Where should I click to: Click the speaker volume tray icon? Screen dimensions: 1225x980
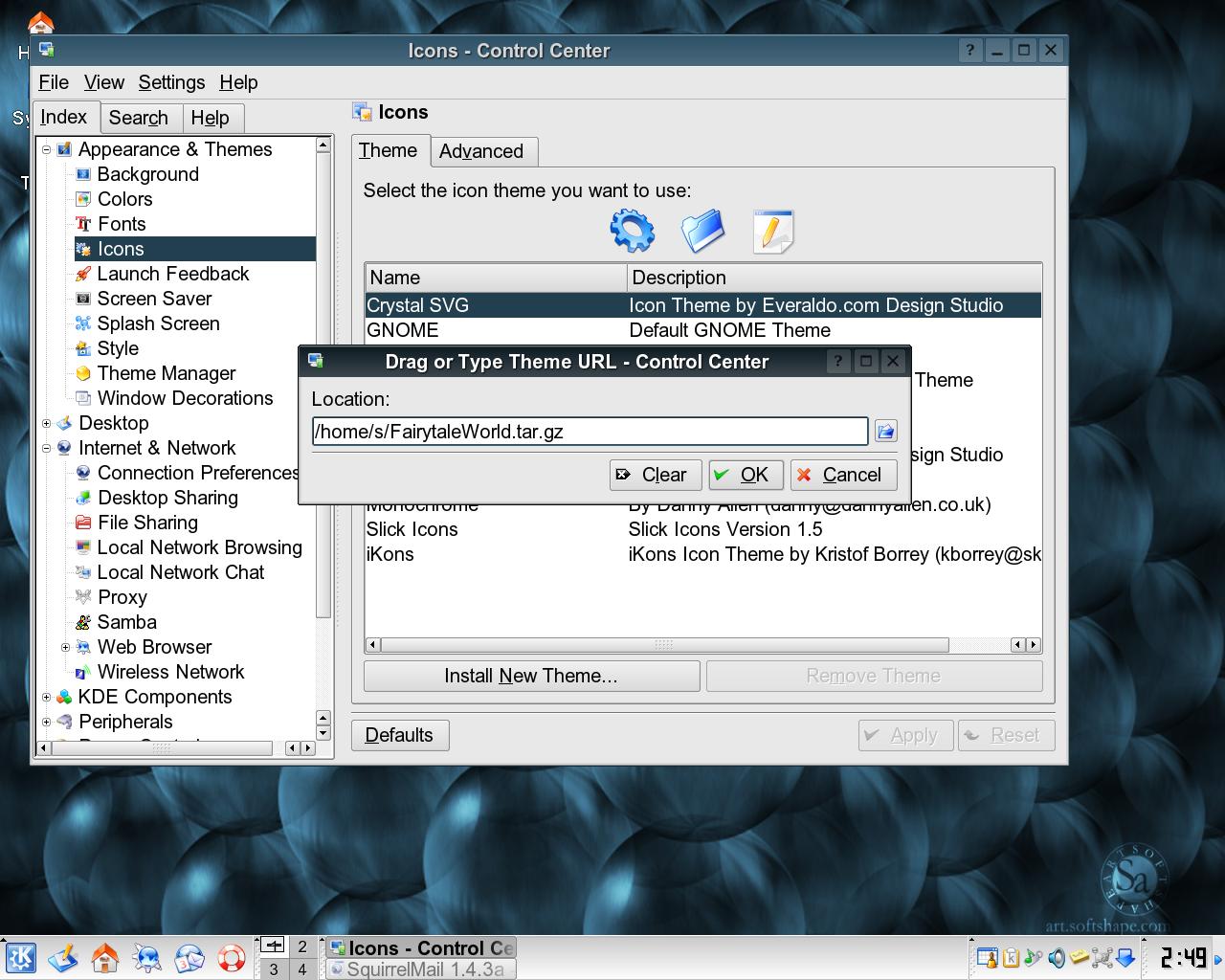1057,957
